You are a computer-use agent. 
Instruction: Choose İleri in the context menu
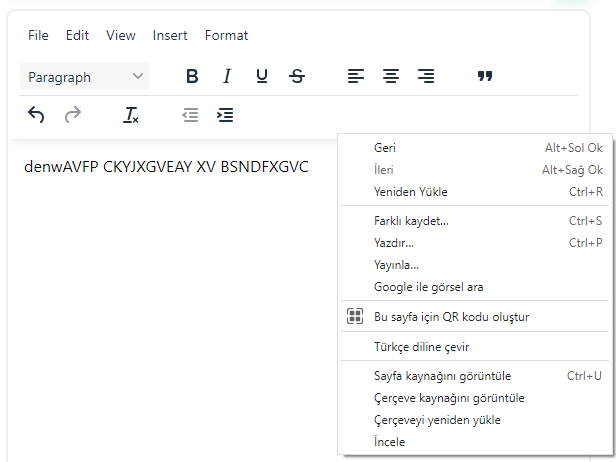tap(475, 170)
